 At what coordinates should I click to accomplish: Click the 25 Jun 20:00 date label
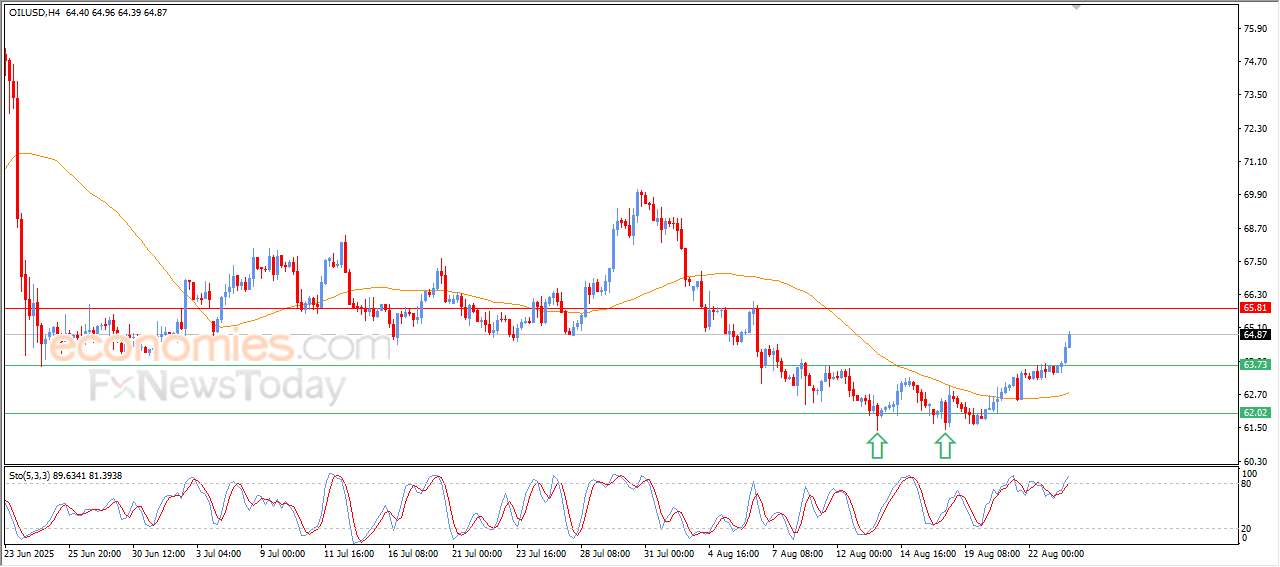coord(93,553)
